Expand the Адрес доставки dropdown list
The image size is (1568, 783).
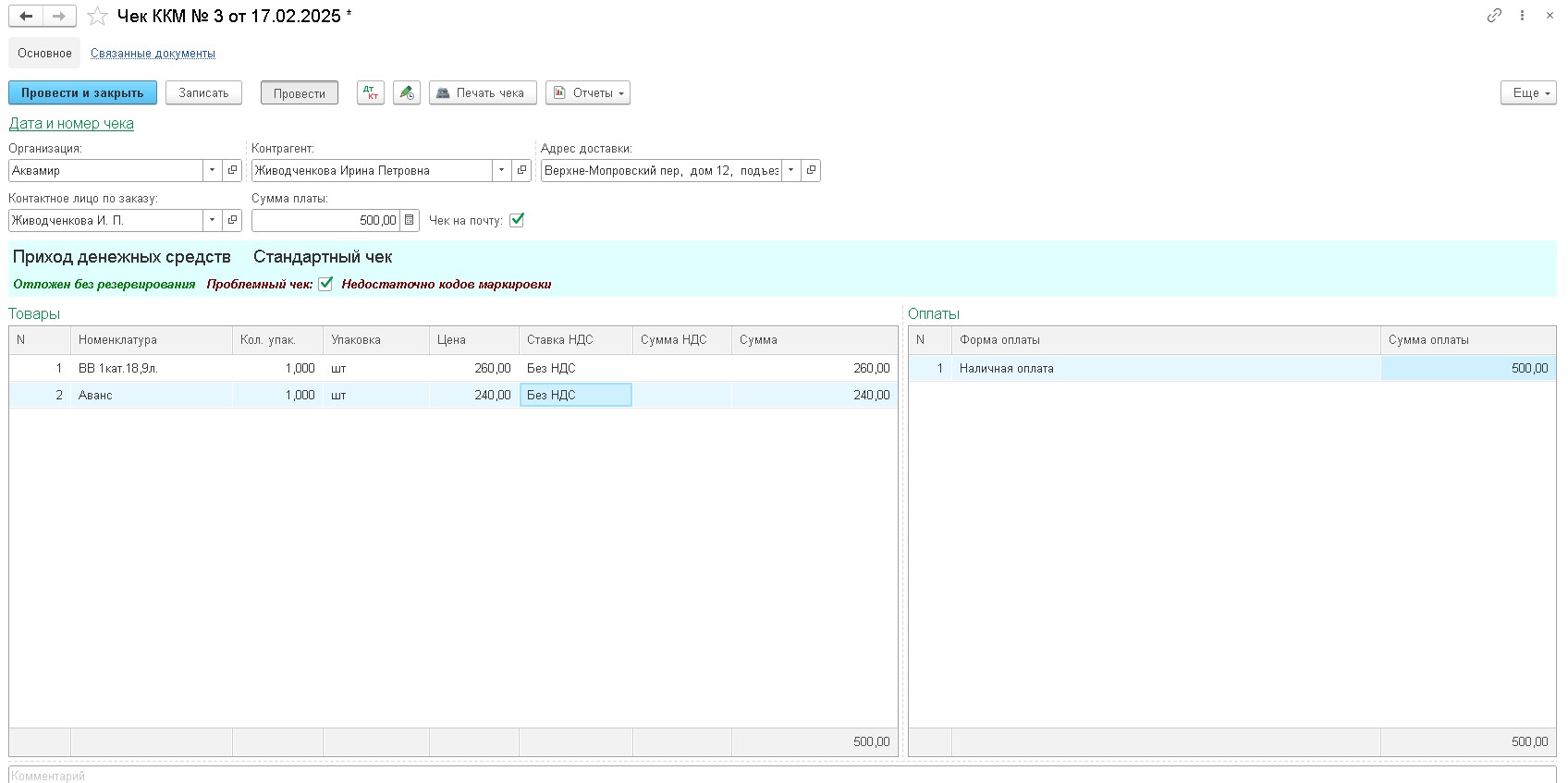[x=790, y=170]
